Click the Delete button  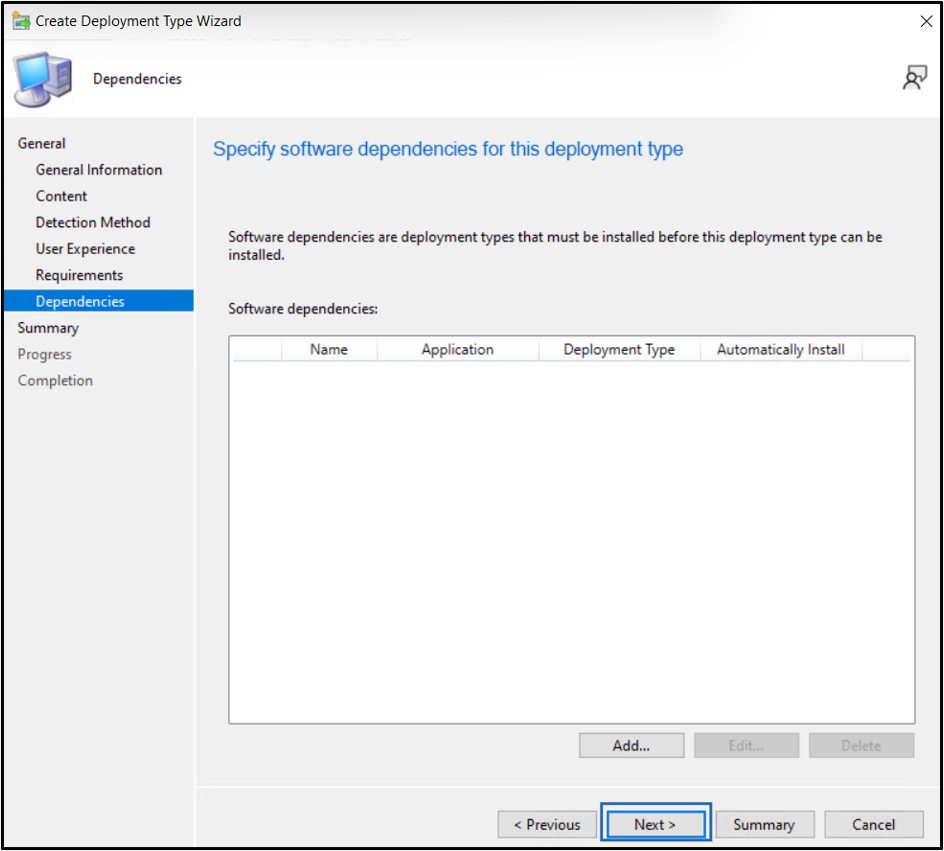[x=862, y=746]
